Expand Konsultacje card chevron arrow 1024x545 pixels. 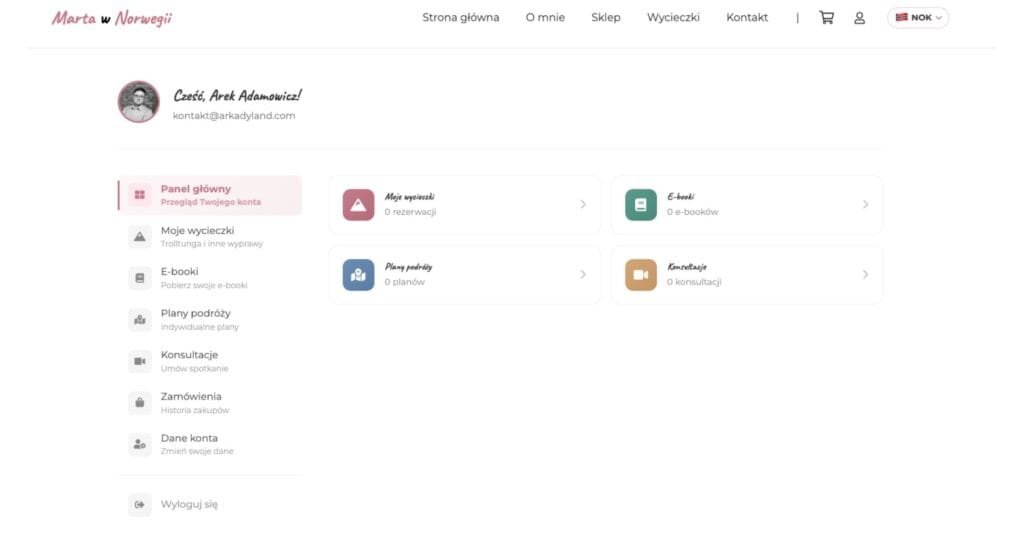(865, 275)
